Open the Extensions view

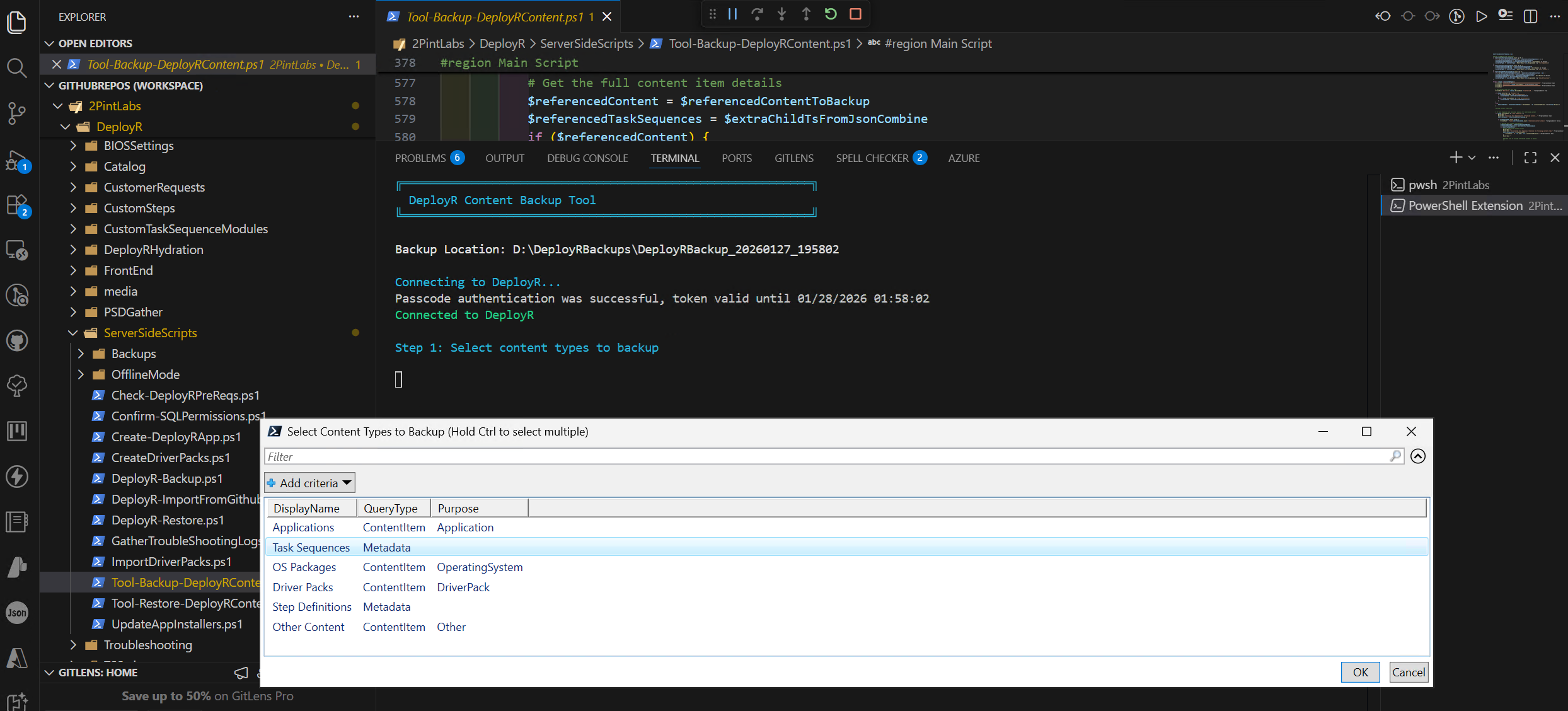click(17, 205)
